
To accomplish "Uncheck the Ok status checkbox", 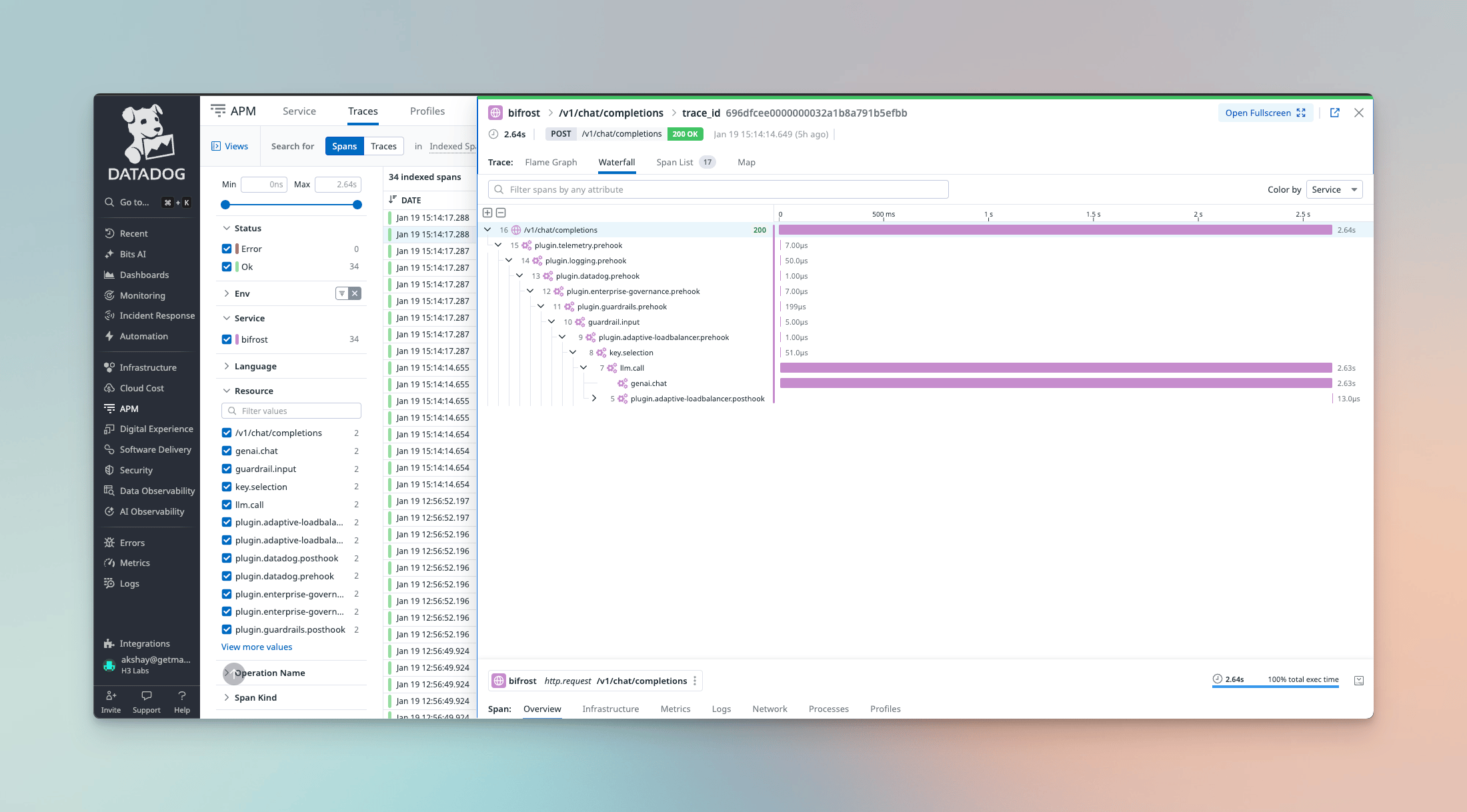I will (227, 267).
